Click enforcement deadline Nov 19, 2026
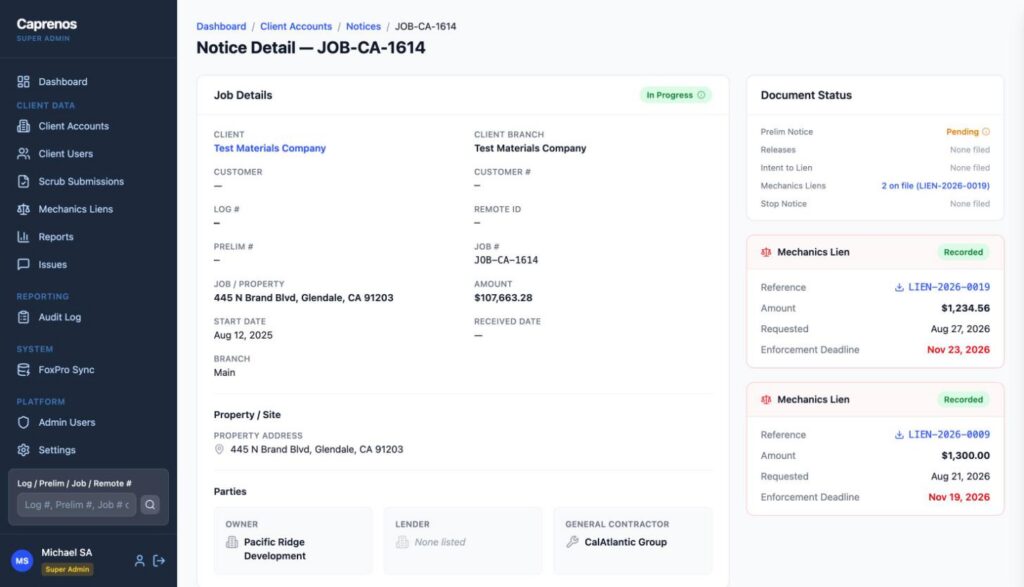1024x587 pixels. [959, 498]
